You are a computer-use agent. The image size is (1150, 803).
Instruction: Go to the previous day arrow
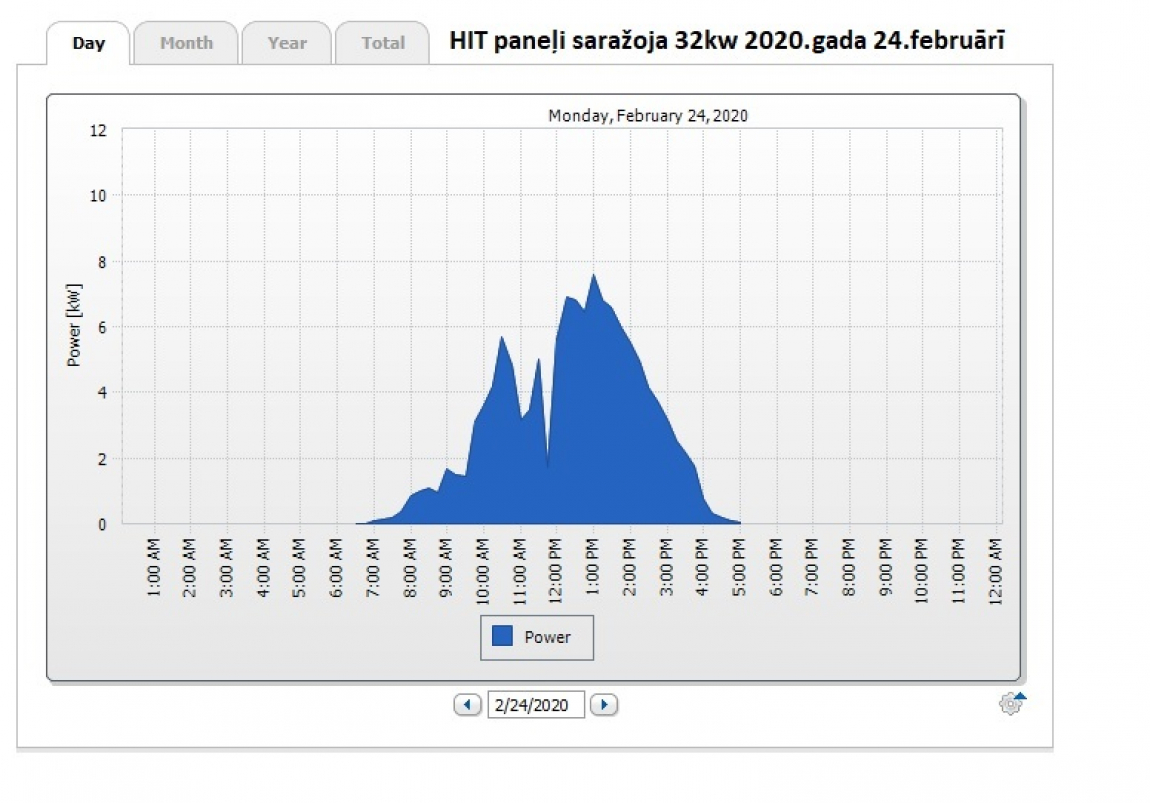pyautogui.click(x=467, y=705)
